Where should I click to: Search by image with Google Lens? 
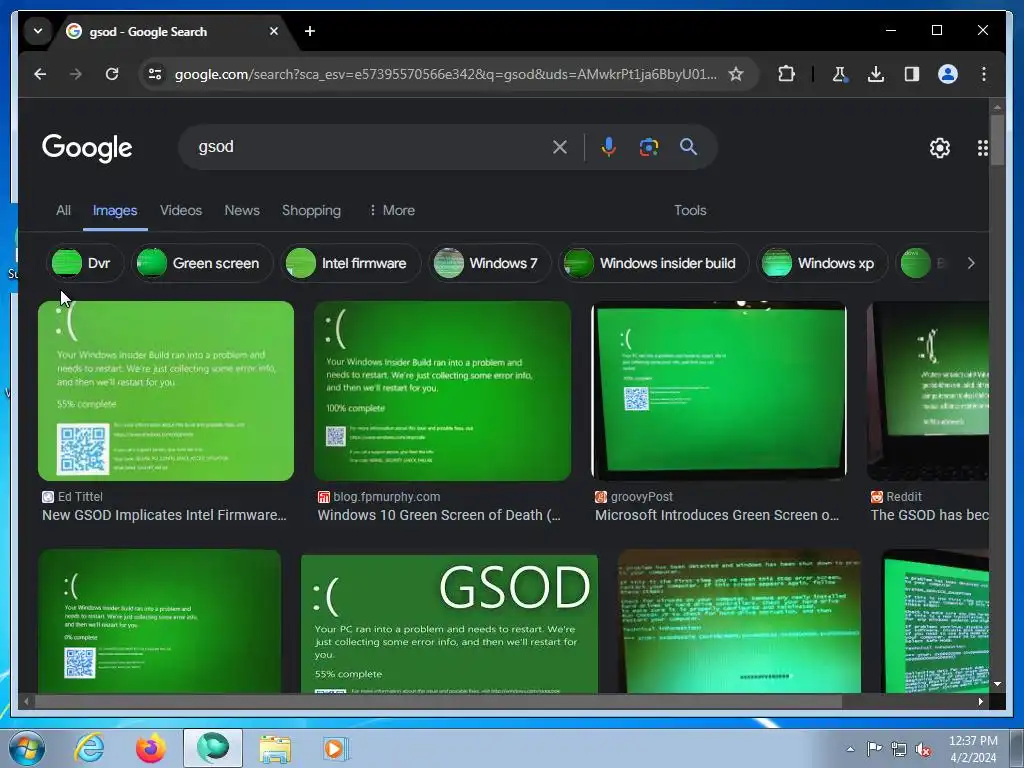pyautogui.click(x=648, y=147)
